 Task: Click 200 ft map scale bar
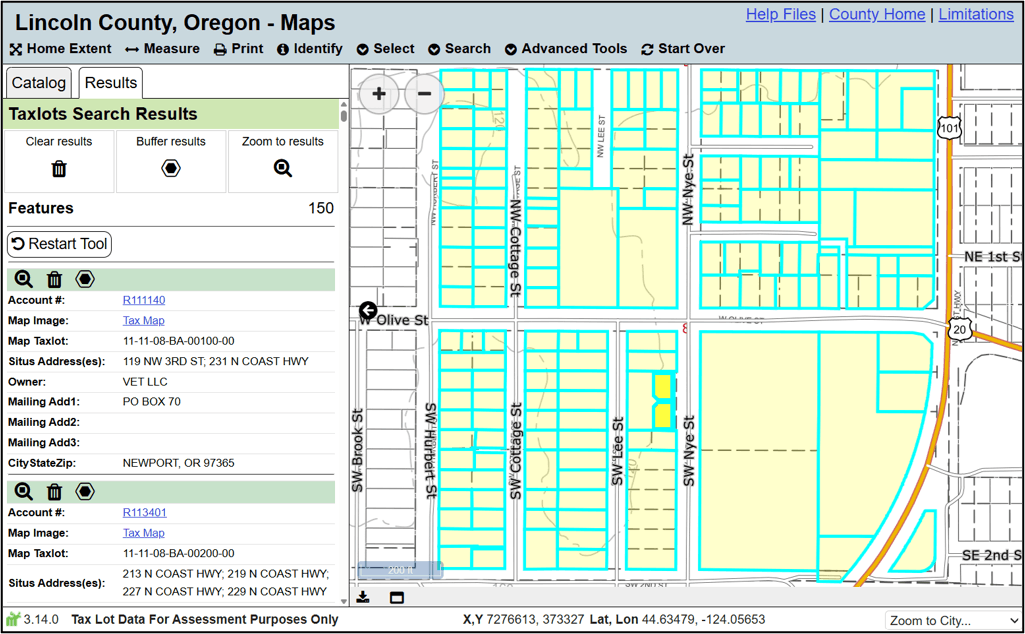click(400, 570)
